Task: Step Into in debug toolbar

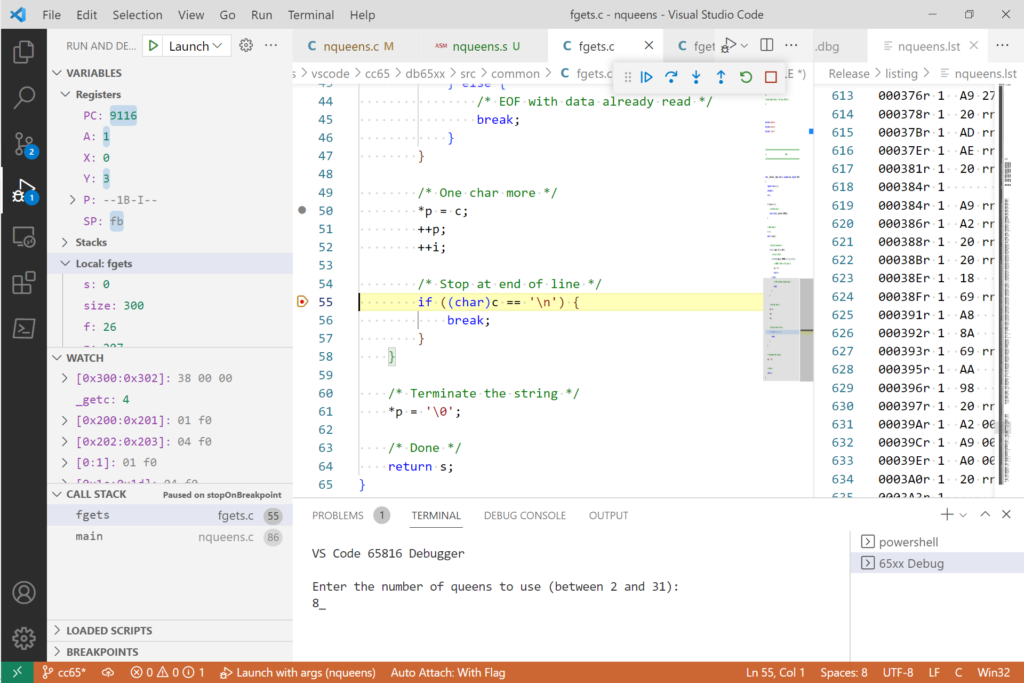Action: [x=696, y=77]
